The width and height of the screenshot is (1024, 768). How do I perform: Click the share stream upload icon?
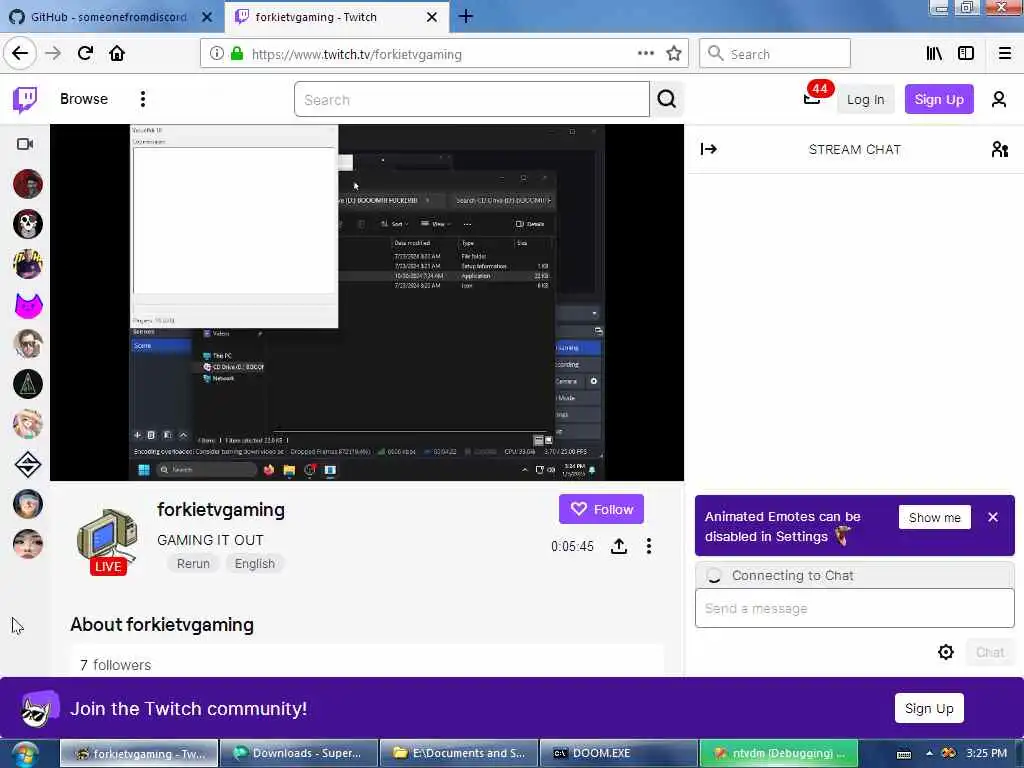tap(618, 546)
